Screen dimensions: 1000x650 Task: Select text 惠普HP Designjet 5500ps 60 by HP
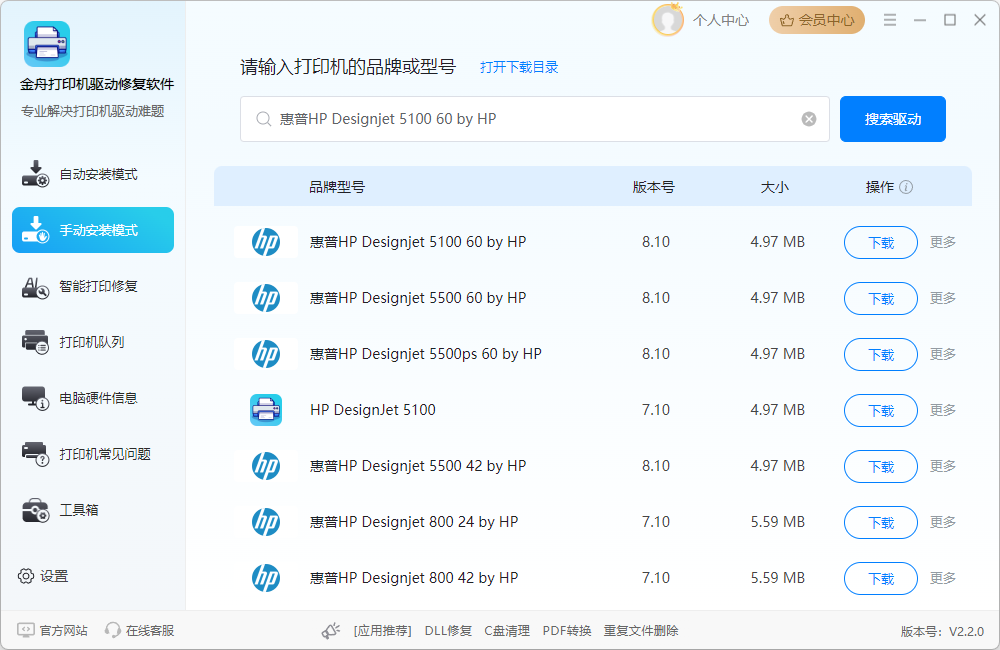pyautogui.click(x=425, y=354)
